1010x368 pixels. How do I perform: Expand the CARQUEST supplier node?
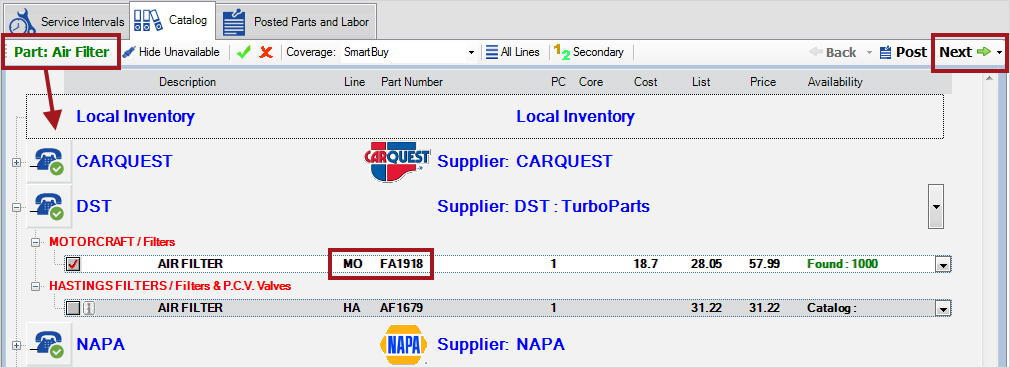tap(17, 163)
